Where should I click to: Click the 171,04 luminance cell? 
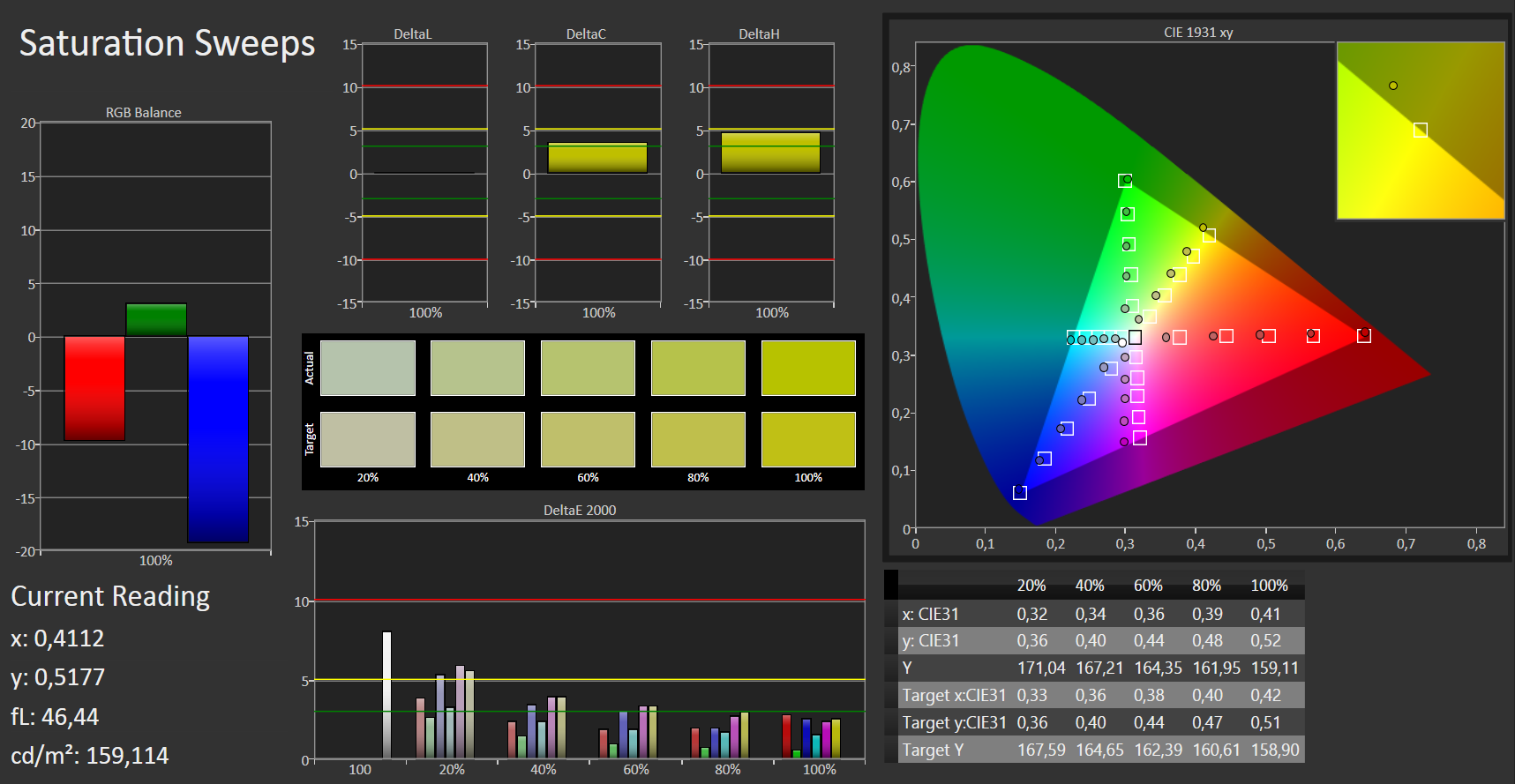point(1041,668)
